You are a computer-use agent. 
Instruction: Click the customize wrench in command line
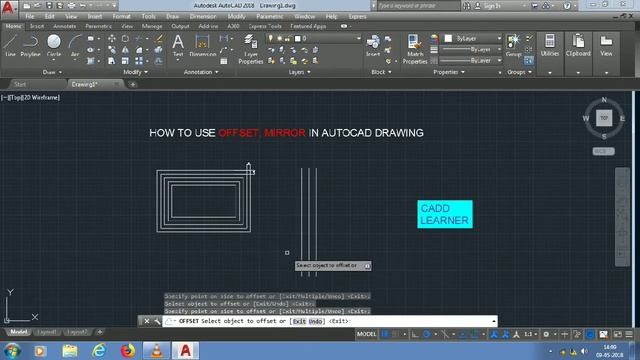[157, 321]
